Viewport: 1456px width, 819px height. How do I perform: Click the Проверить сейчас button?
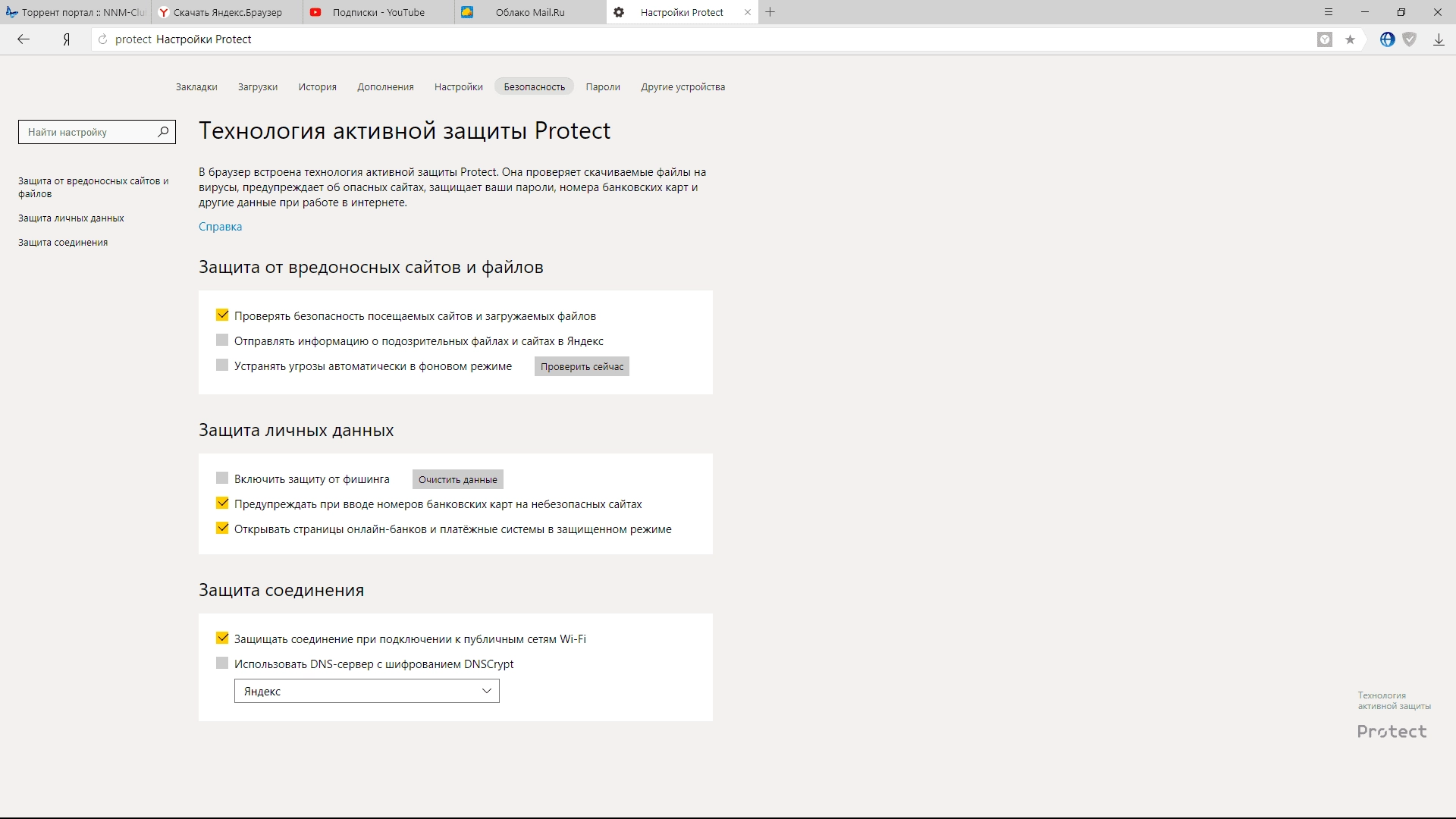[582, 366]
